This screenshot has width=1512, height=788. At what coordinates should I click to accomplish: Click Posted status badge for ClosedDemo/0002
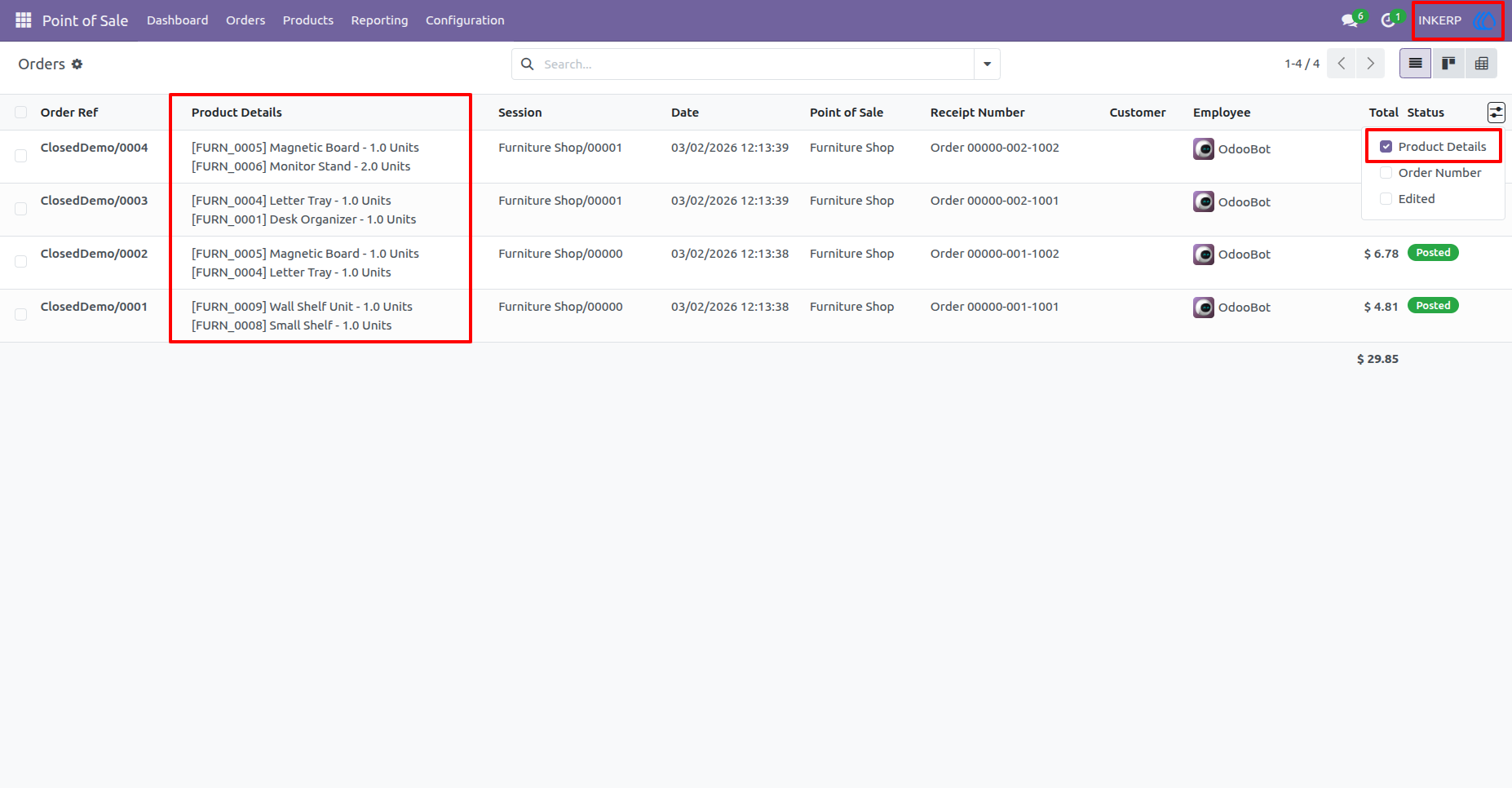point(1433,253)
